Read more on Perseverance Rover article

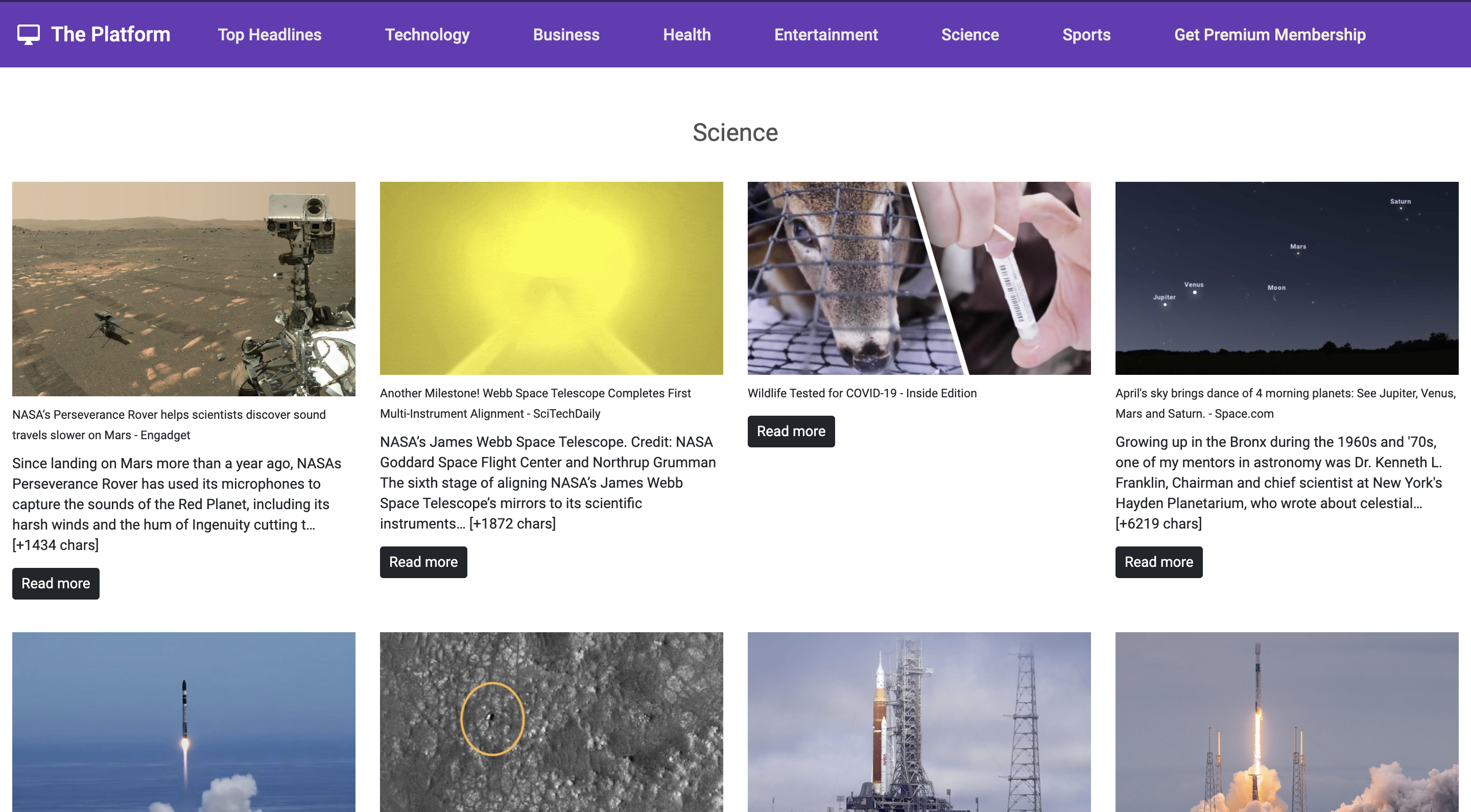pyautogui.click(x=55, y=583)
